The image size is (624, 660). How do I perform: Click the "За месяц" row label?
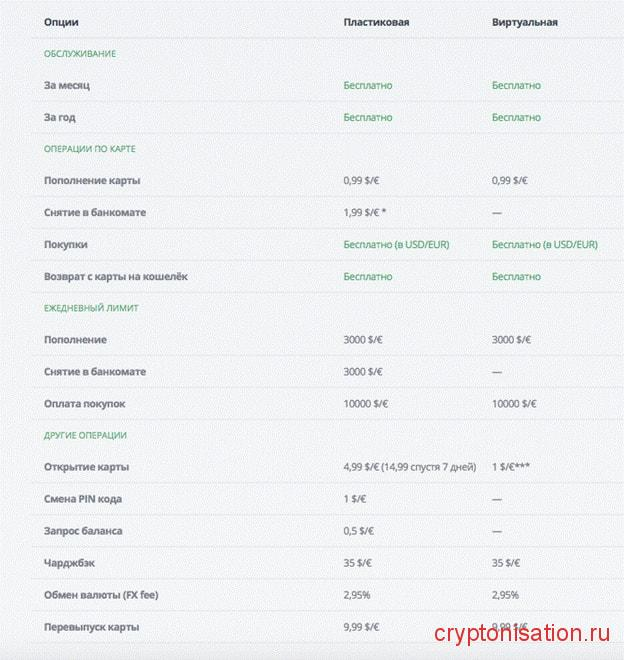[x=67, y=86]
